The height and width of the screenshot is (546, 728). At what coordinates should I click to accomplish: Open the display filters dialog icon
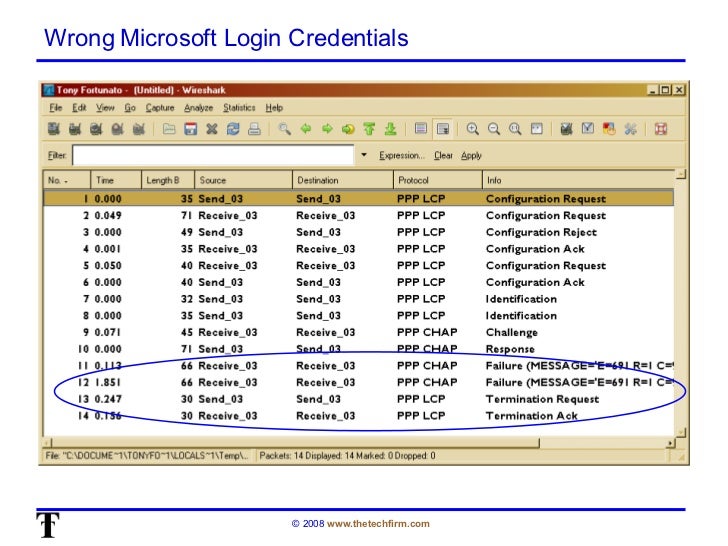tap(588, 129)
